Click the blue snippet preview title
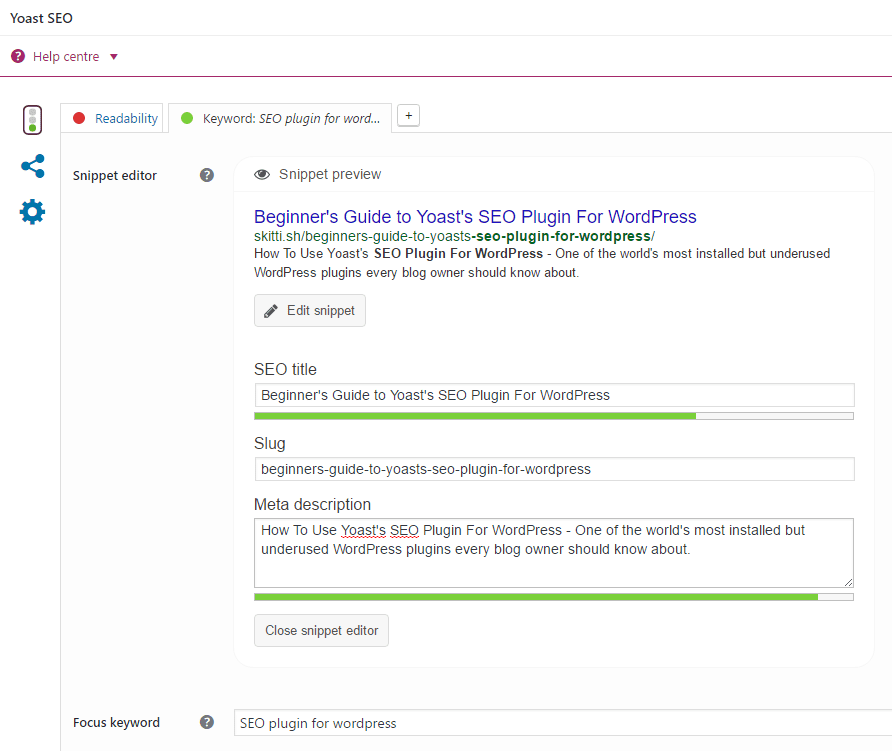 [x=475, y=217]
